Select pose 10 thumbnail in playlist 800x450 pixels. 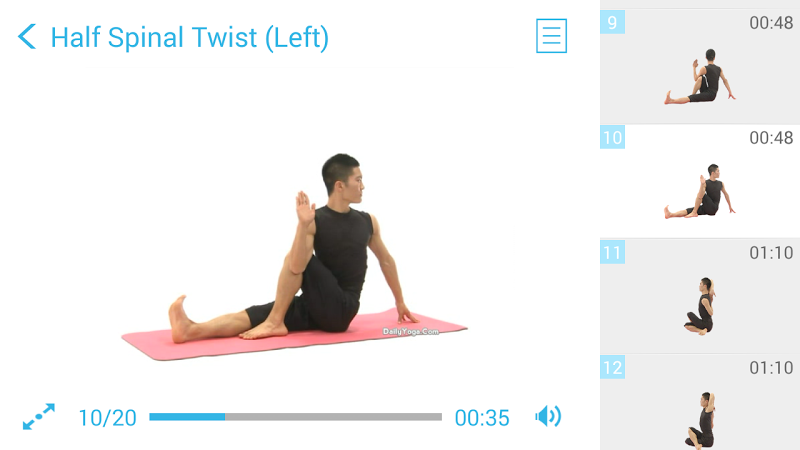click(x=700, y=181)
